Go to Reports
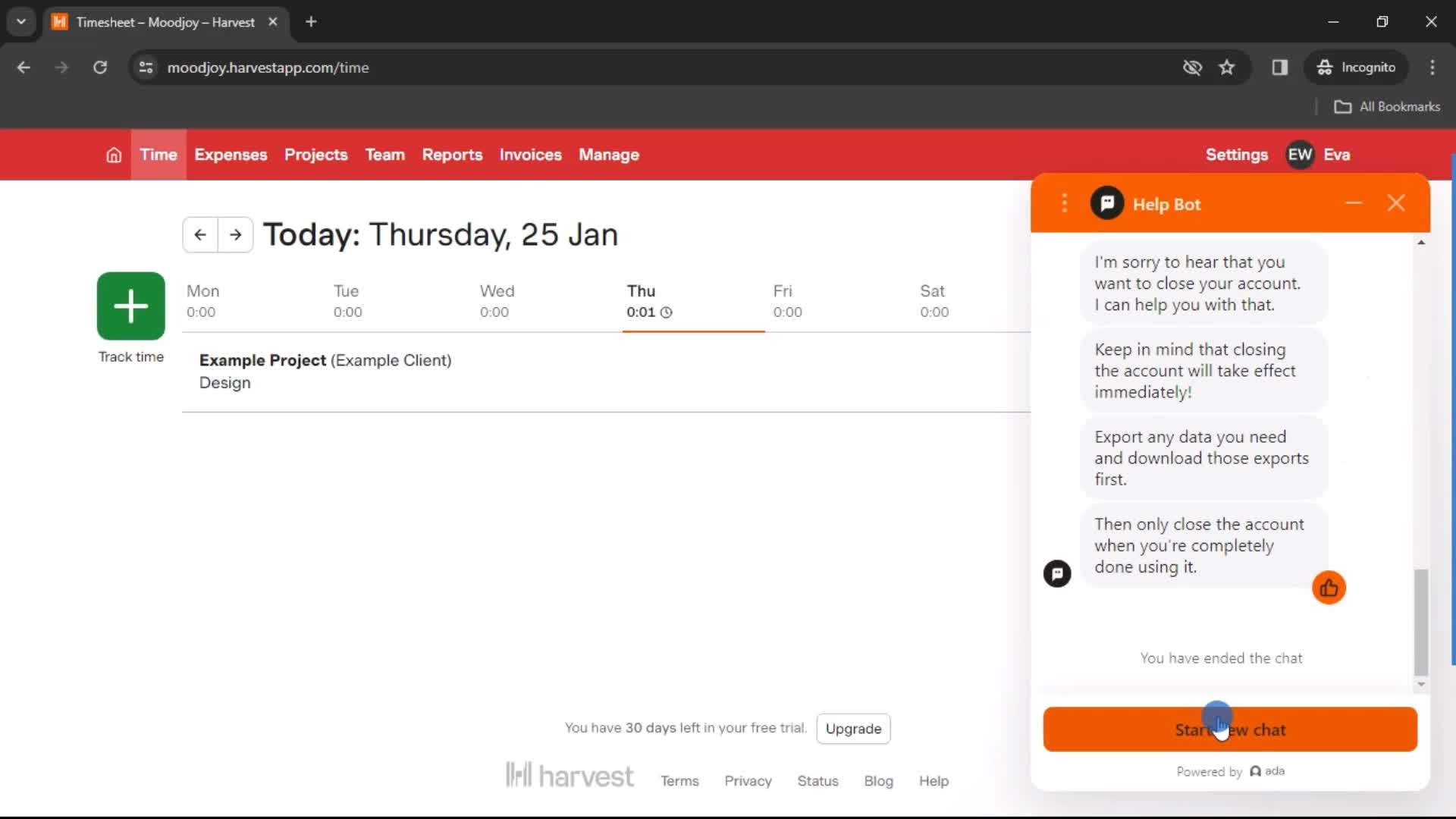 point(452,155)
